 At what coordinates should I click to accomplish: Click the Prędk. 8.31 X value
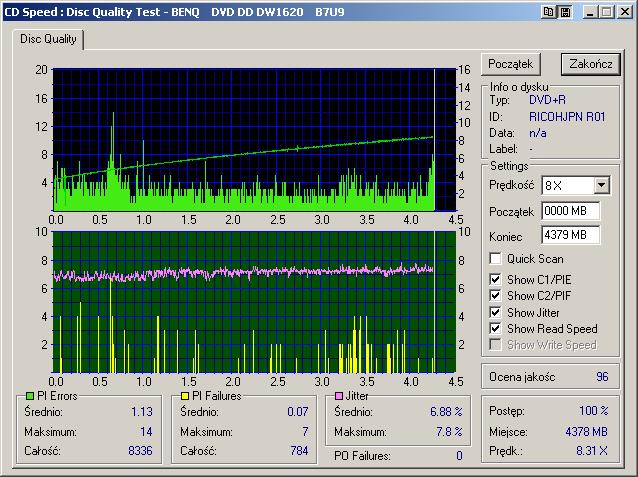coord(592,451)
